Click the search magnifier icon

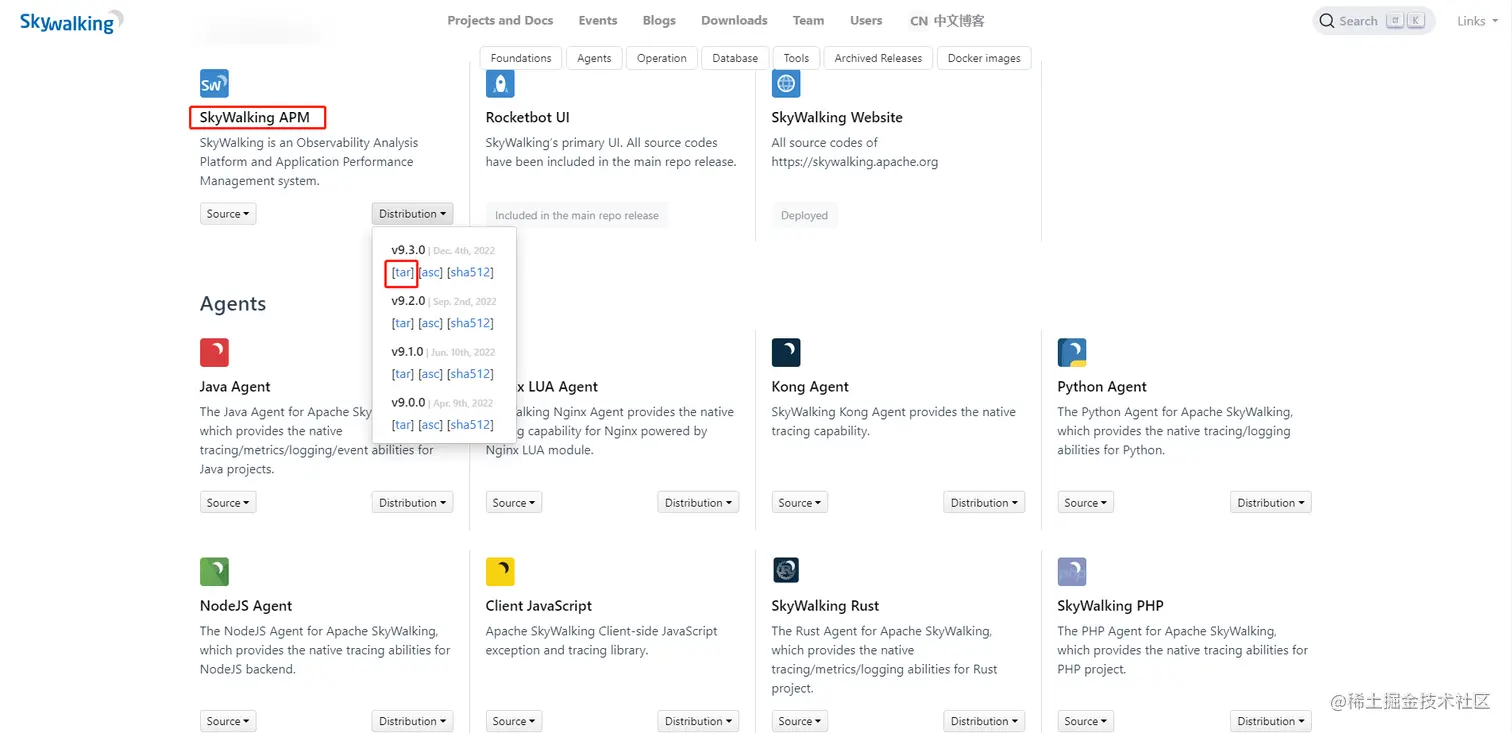pyautogui.click(x=1327, y=21)
